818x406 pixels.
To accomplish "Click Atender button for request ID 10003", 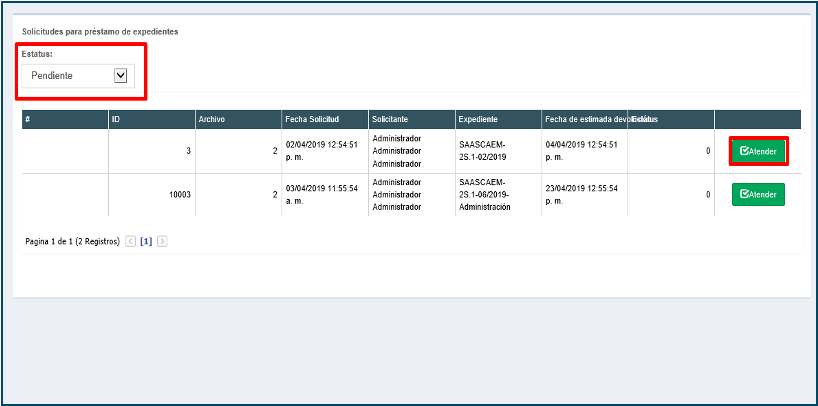I will tap(758, 194).
